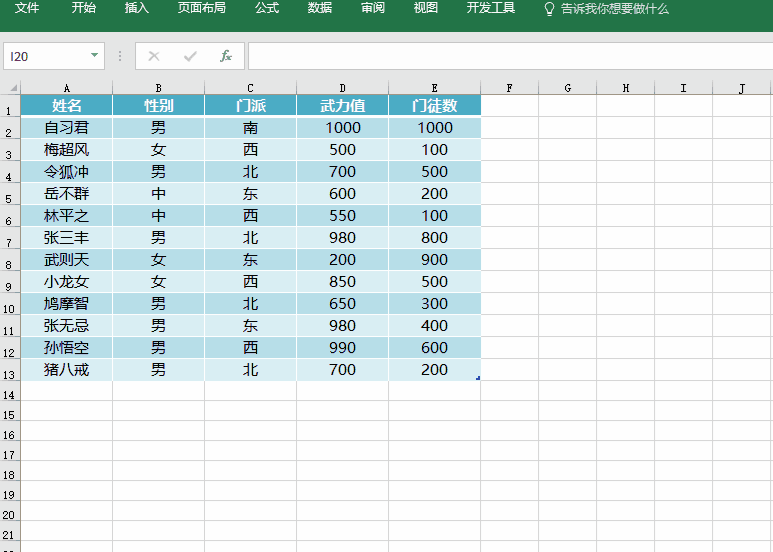Select the cell containing 武则天

pyautogui.click(x=67, y=260)
